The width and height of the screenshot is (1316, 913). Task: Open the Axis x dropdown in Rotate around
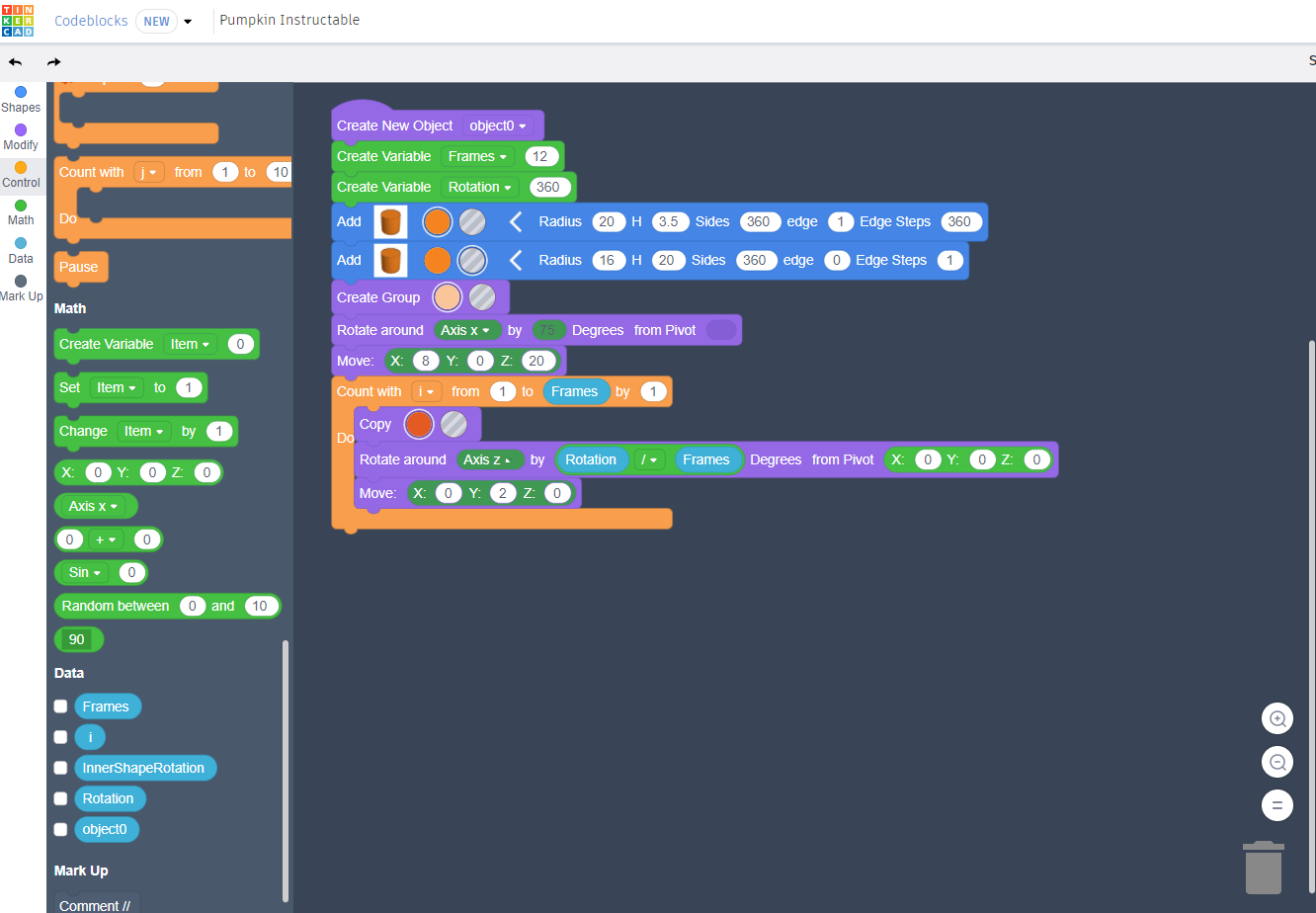pyautogui.click(x=467, y=330)
